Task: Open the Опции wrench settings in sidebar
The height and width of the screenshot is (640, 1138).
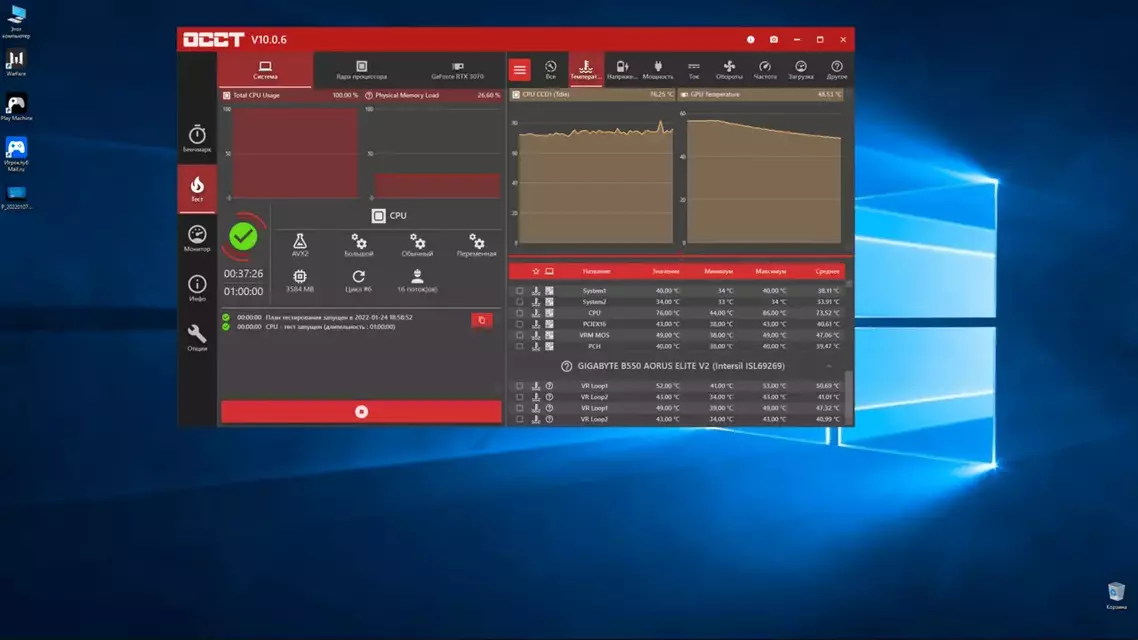Action: (197, 337)
